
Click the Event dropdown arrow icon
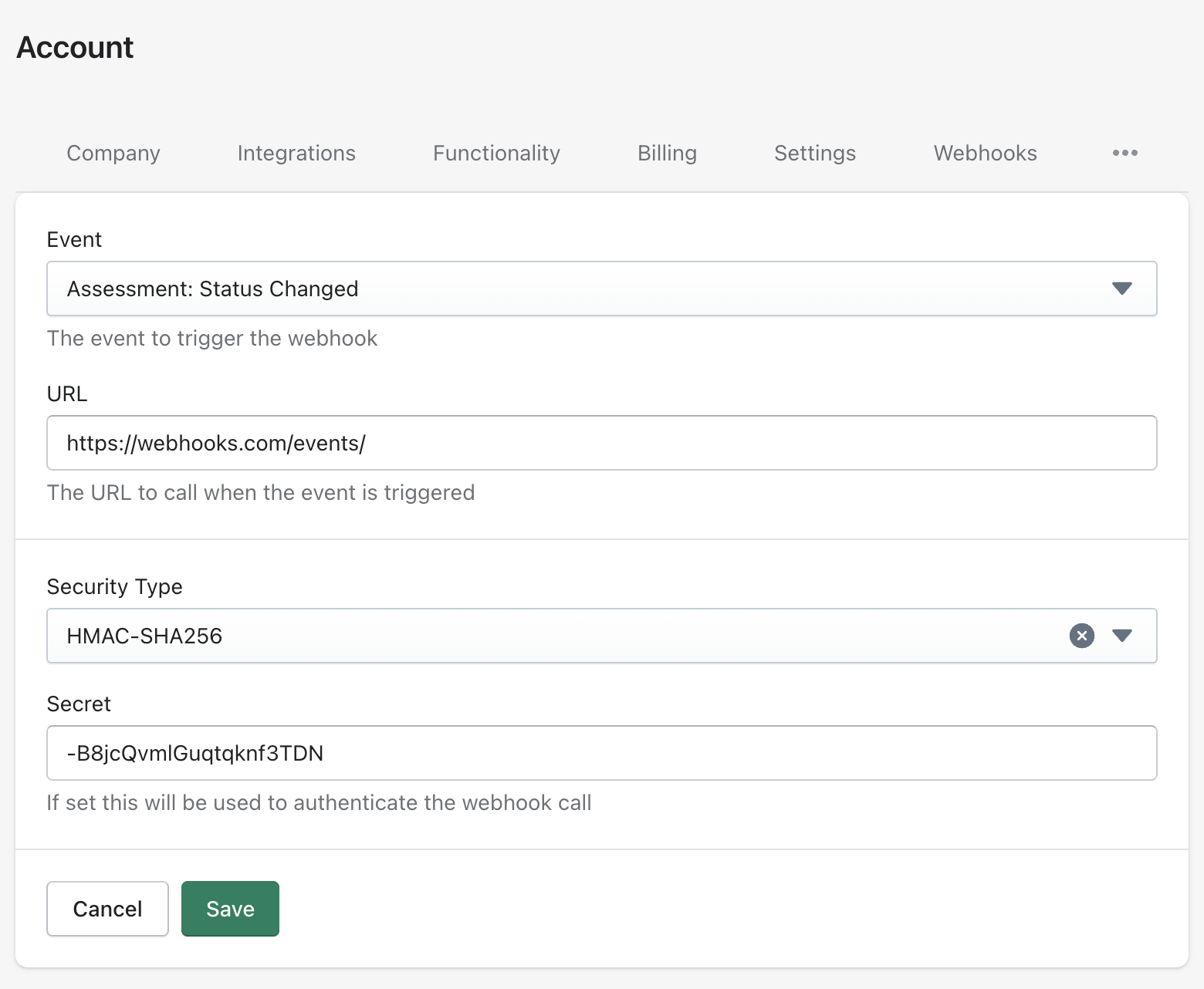coord(1121,289)
